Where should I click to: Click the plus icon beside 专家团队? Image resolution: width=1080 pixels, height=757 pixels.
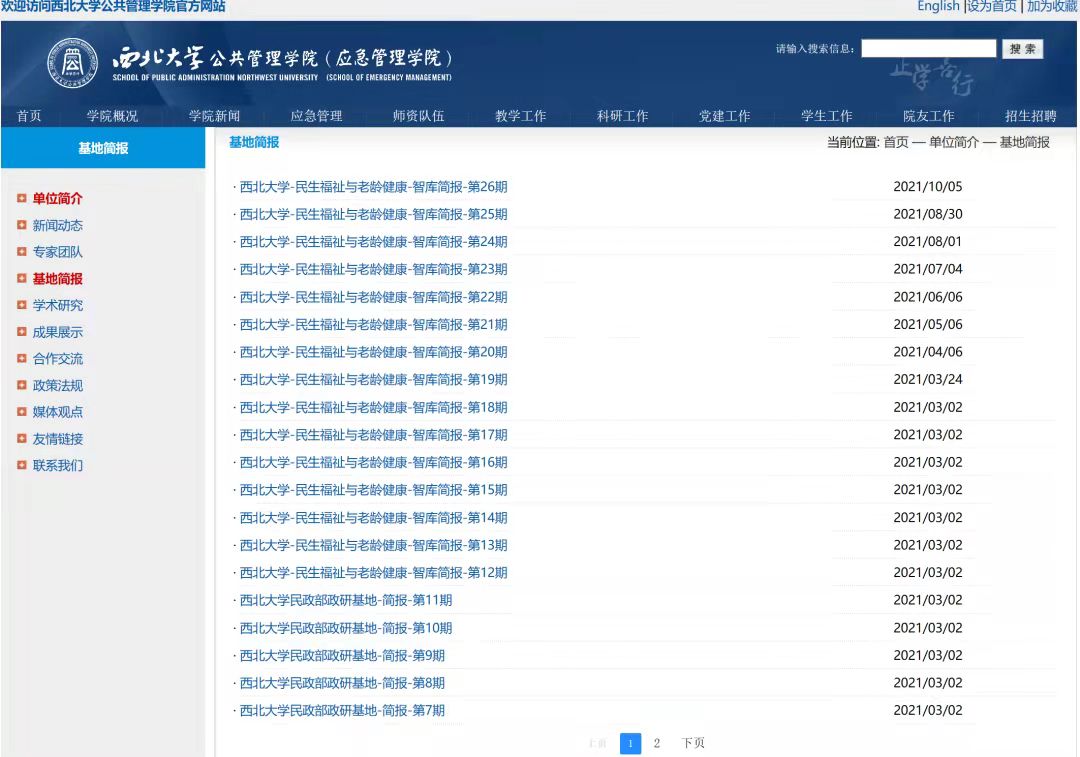pos(21,252)
